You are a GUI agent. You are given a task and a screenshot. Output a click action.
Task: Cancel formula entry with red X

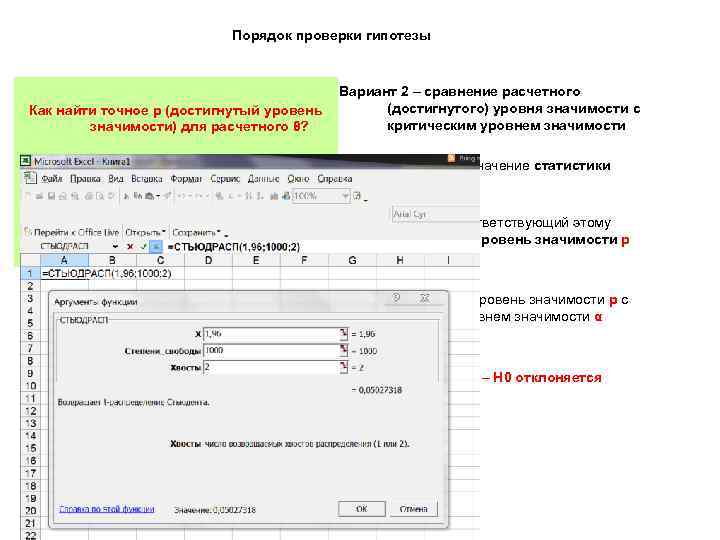click(130, 247)
